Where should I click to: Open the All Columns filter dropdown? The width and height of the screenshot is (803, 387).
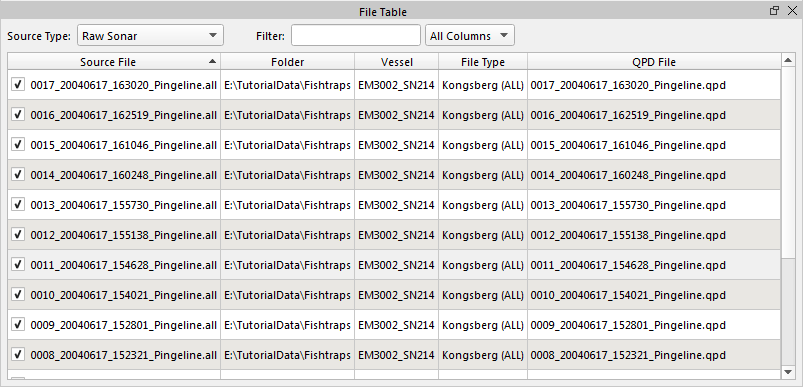(x=470, y=35)
